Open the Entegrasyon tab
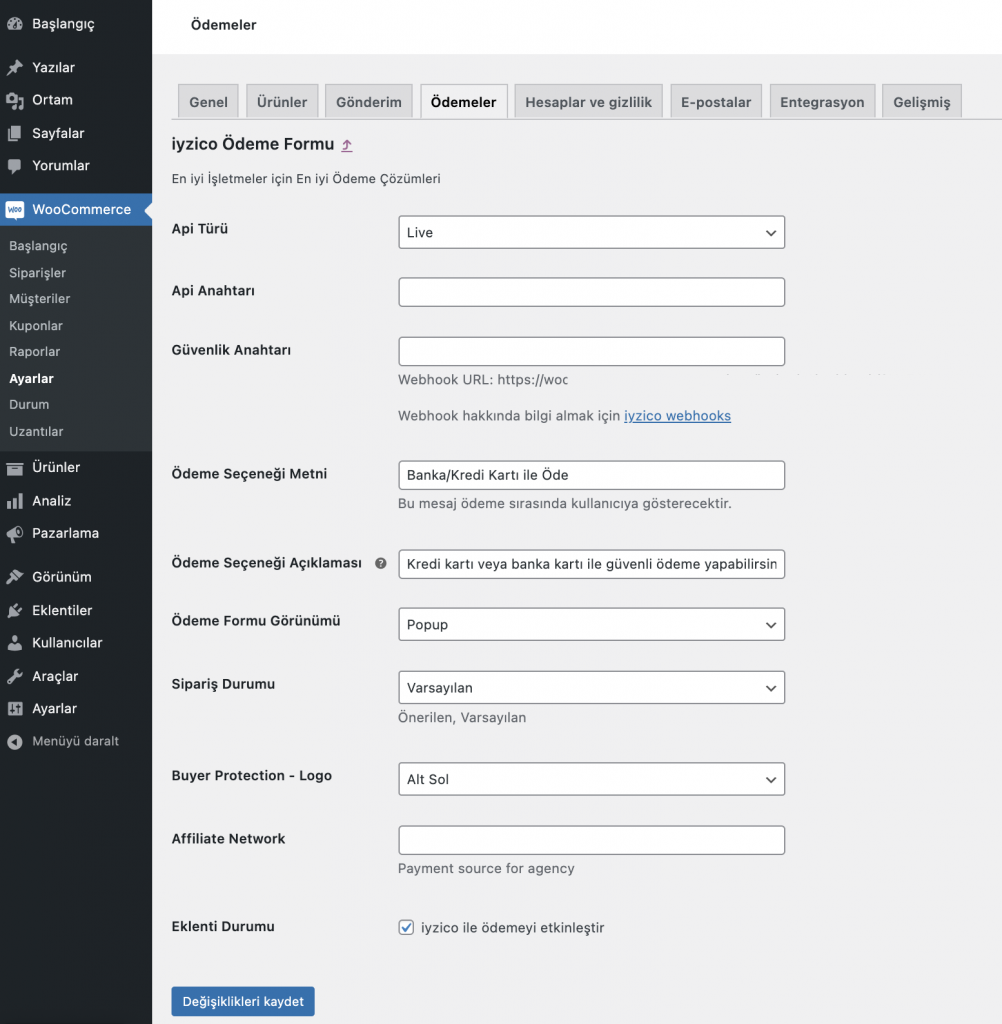 click(822, 102)
